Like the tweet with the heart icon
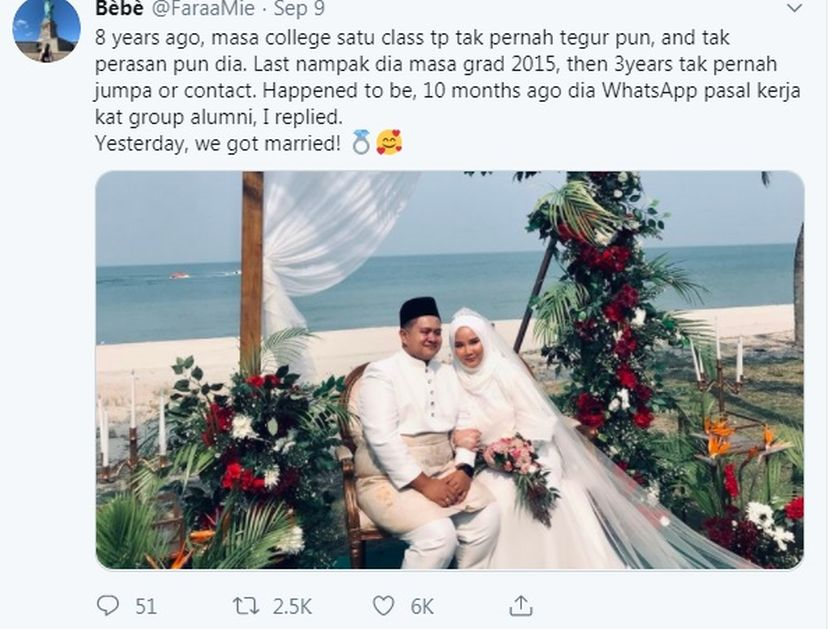Viewport: 830px width, 629px height. (x=383, y=605)
